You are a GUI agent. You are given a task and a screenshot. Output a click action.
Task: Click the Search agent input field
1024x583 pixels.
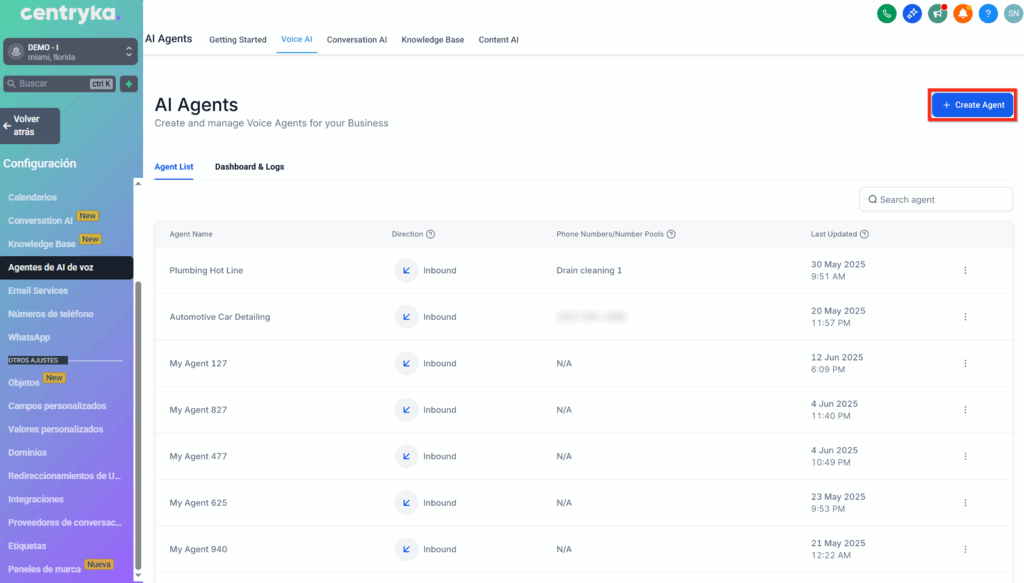(936, 199)
